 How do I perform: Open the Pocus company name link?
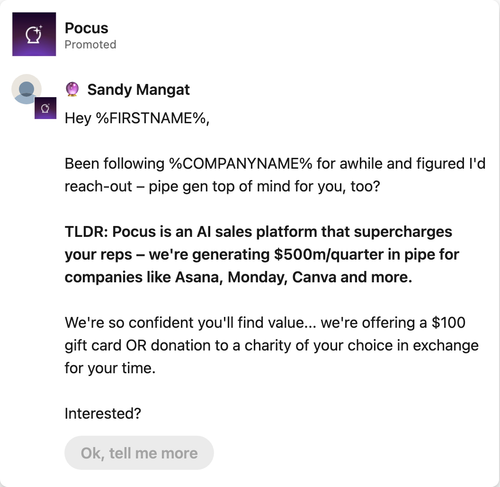[x=86, y=28]
